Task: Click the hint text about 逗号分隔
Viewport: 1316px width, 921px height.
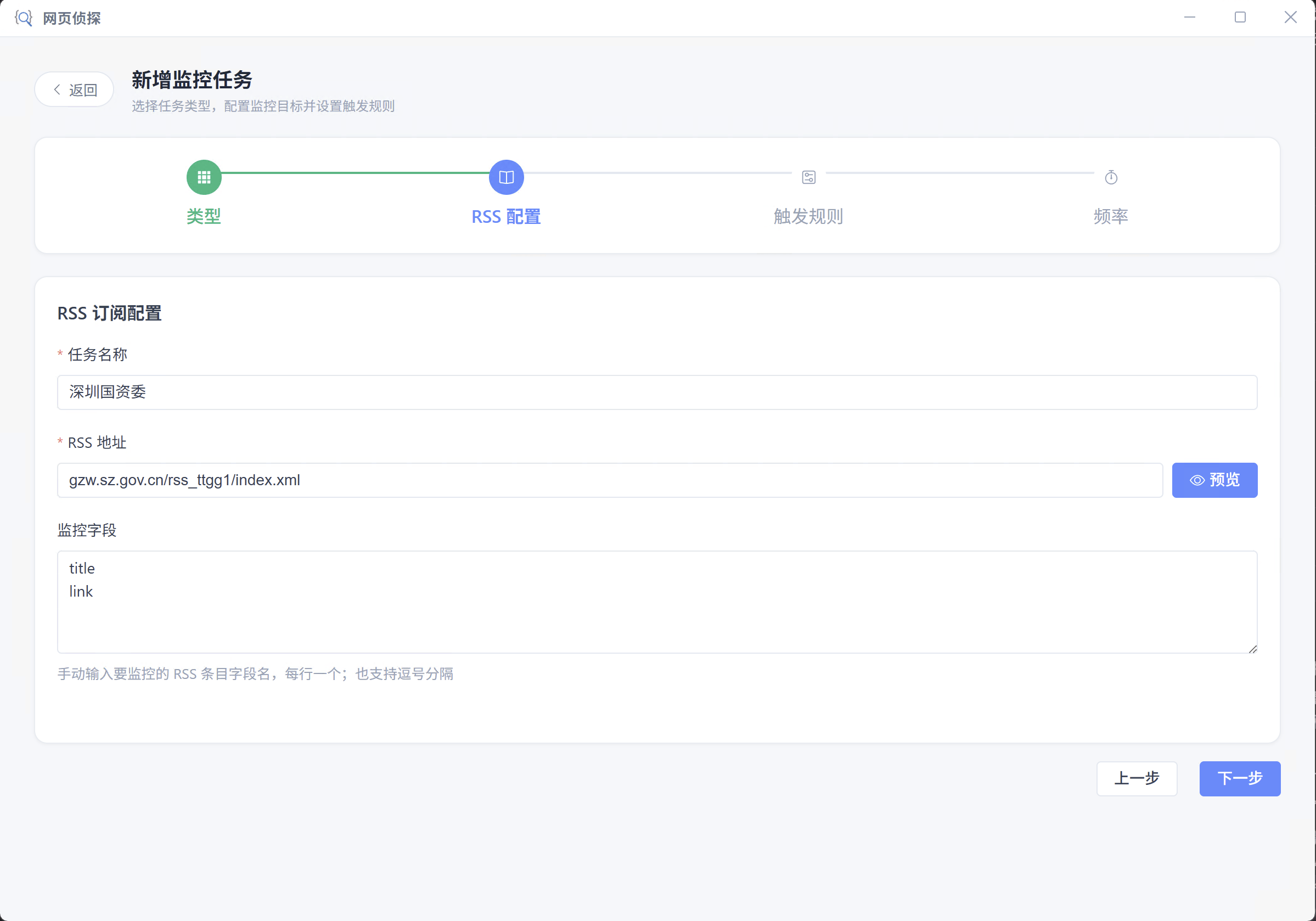Action: coord(255,674)
